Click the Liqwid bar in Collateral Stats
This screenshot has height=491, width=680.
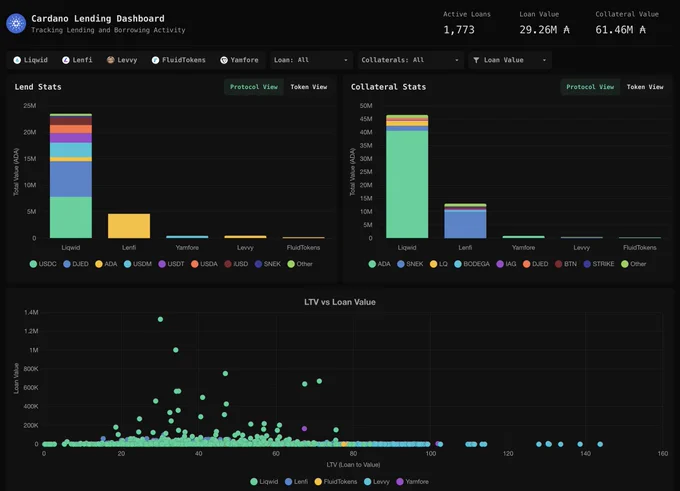[x=407, y=176]
